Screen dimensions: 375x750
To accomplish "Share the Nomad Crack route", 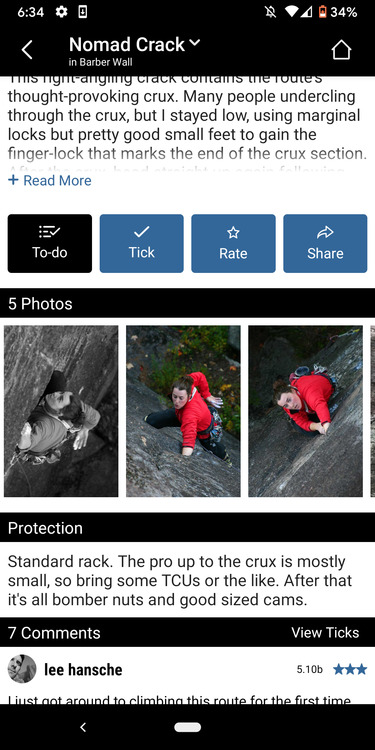I will click(325, 243).
